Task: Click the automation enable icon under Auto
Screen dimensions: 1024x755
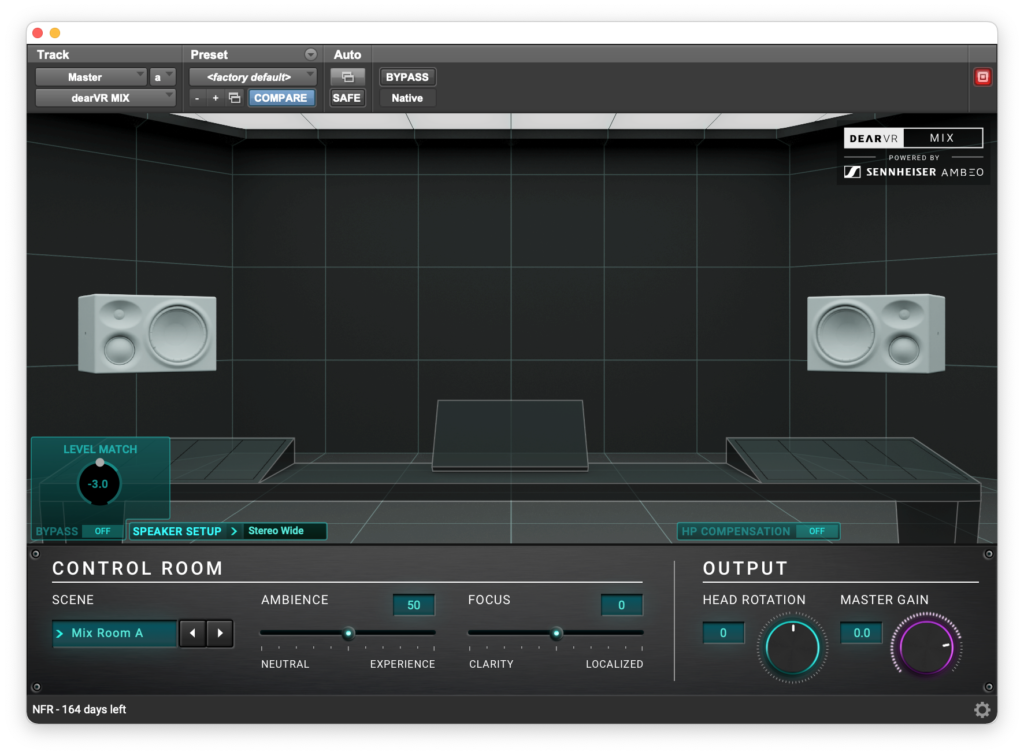Action: point(347,77)
